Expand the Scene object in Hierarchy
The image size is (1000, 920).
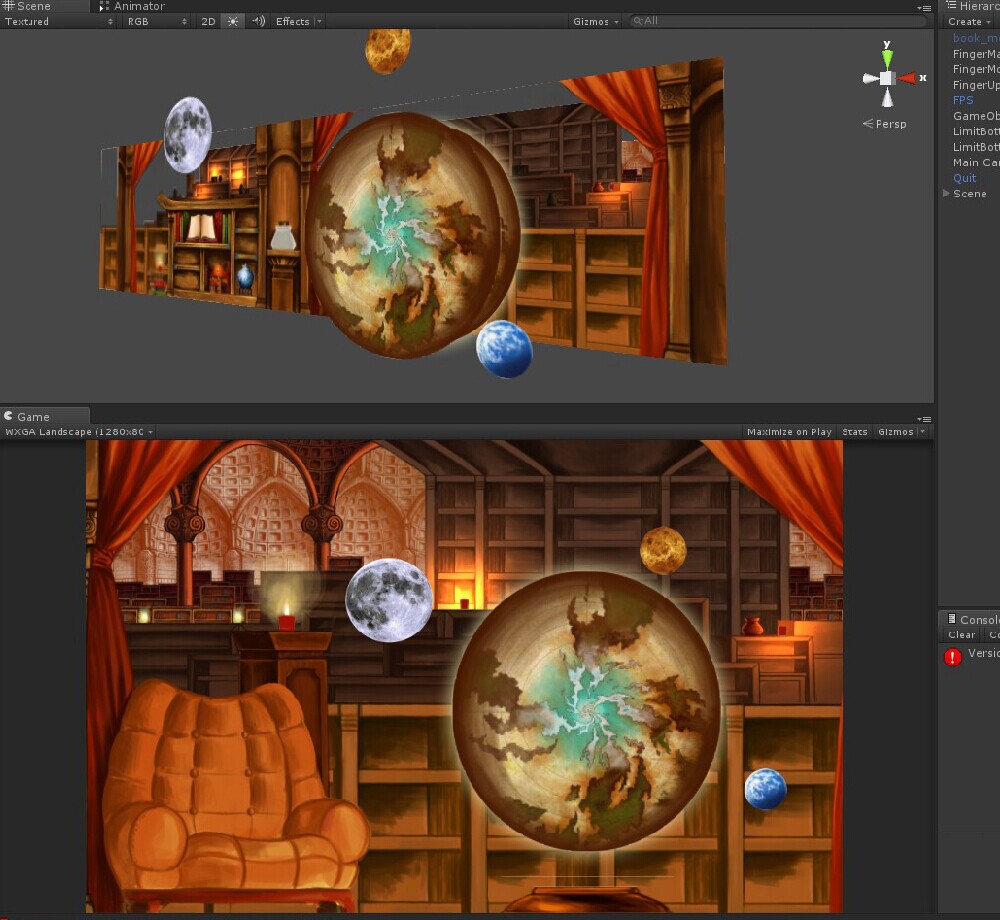[946, 193]
